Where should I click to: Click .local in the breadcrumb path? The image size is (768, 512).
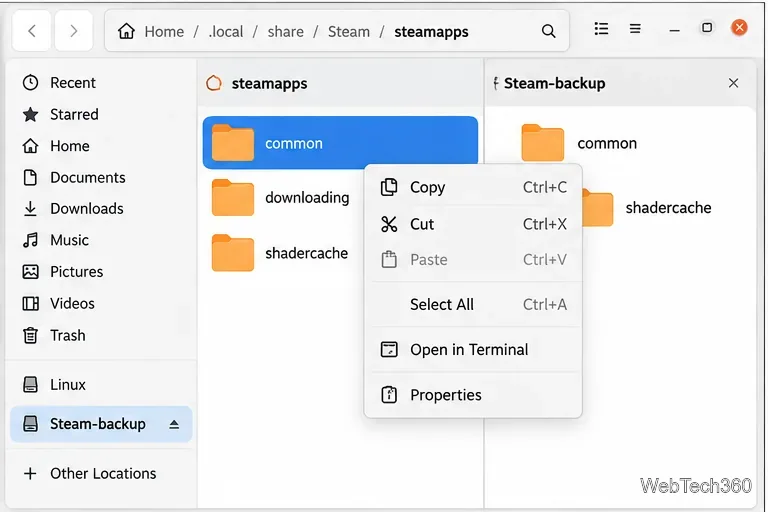point(226,32)
